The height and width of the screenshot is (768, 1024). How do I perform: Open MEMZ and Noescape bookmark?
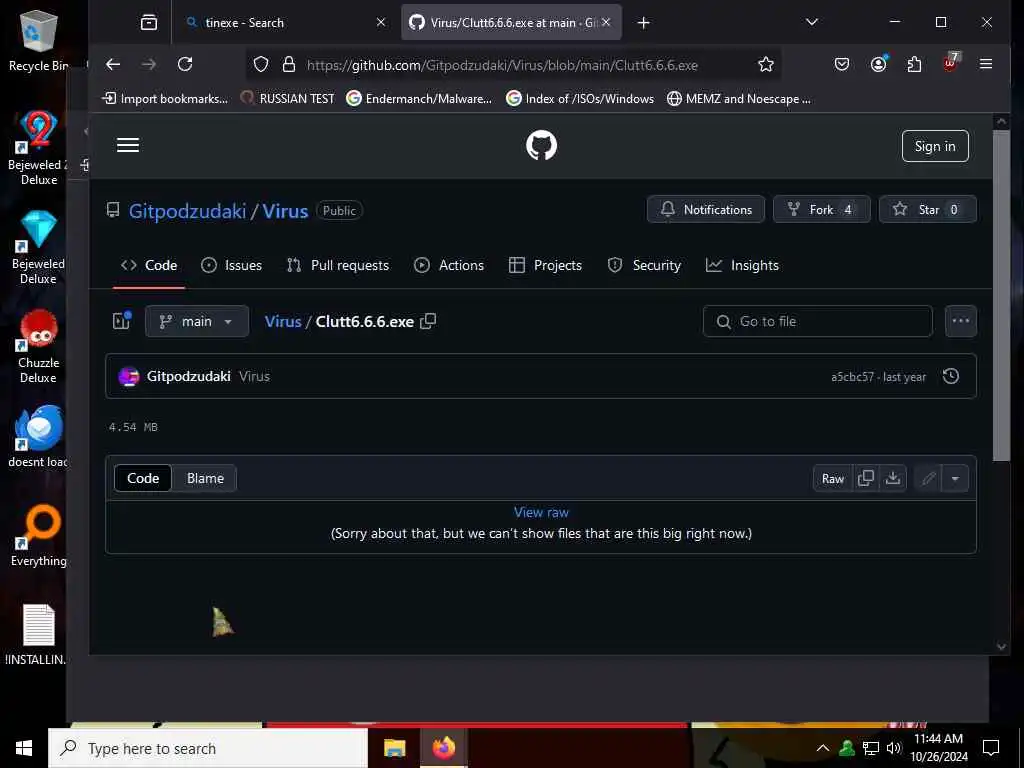tap(739, 99)
